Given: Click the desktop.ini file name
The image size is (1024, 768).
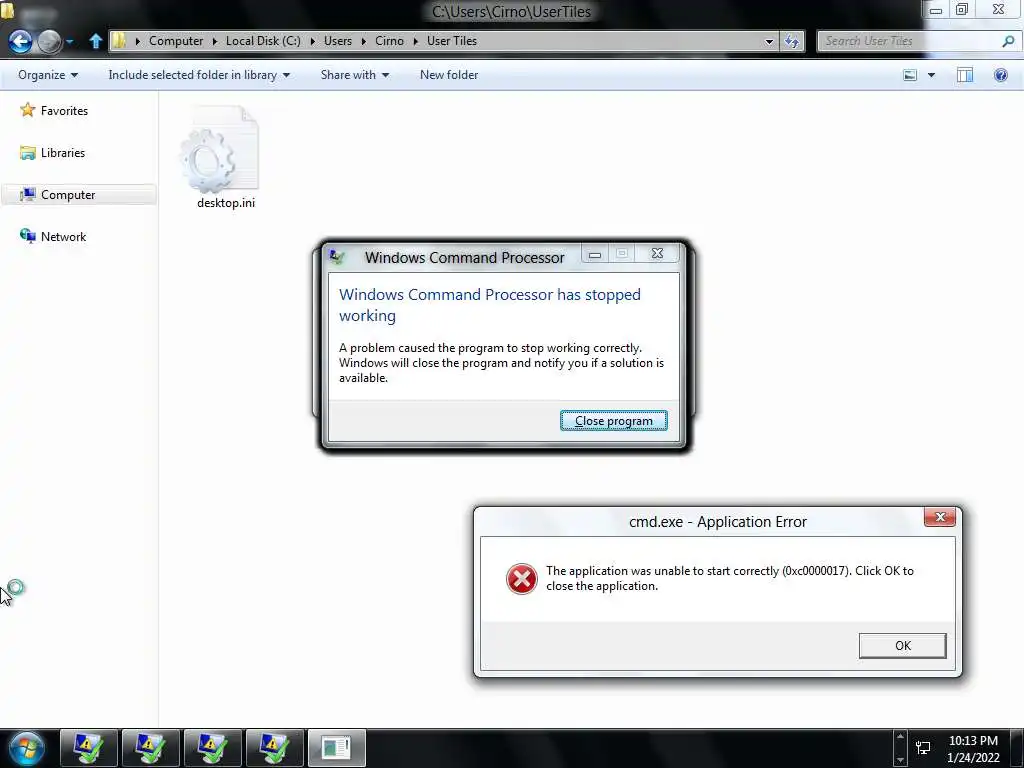Looking at the screenshot, I should coord(226,203).
